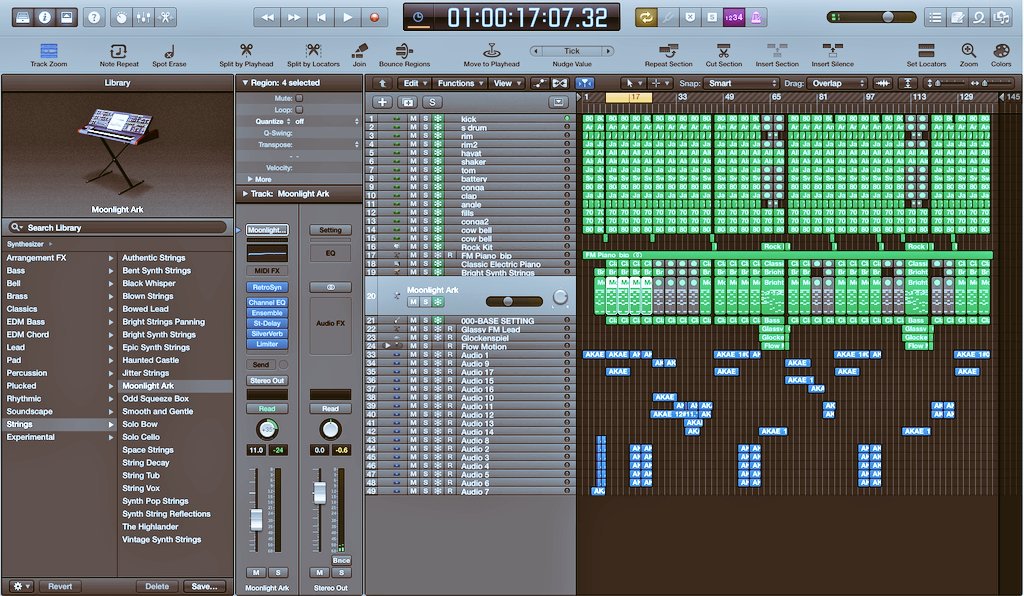Click the Delete button in Library
Screen dimensions: 1024x596
pos(157,586)
